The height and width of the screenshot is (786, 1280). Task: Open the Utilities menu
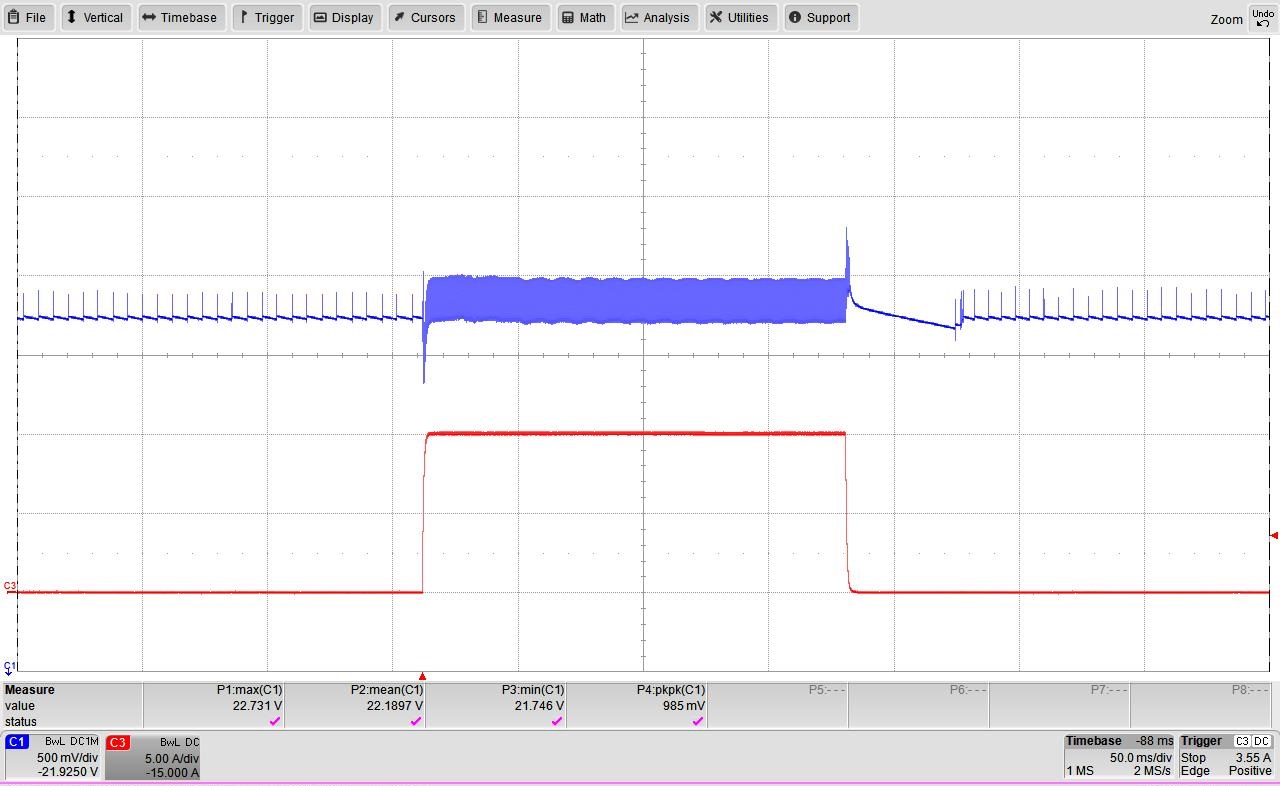(x=740, y=17)
